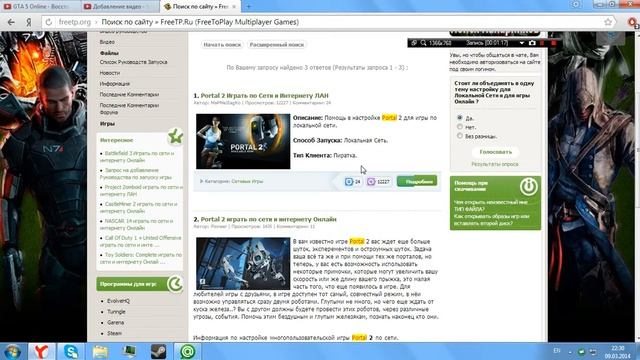Open 'Последние Комментарии Форума' sidebar item
Screen dimensions: 640x360
tap(129, 109)
